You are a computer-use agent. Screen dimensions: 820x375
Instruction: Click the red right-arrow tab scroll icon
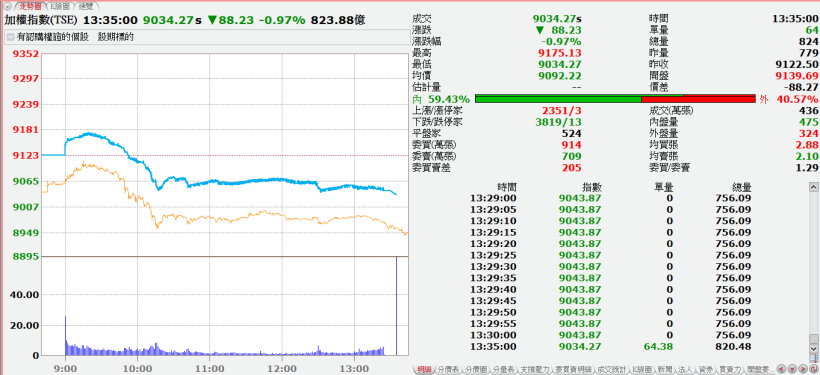tap(804, 369)
